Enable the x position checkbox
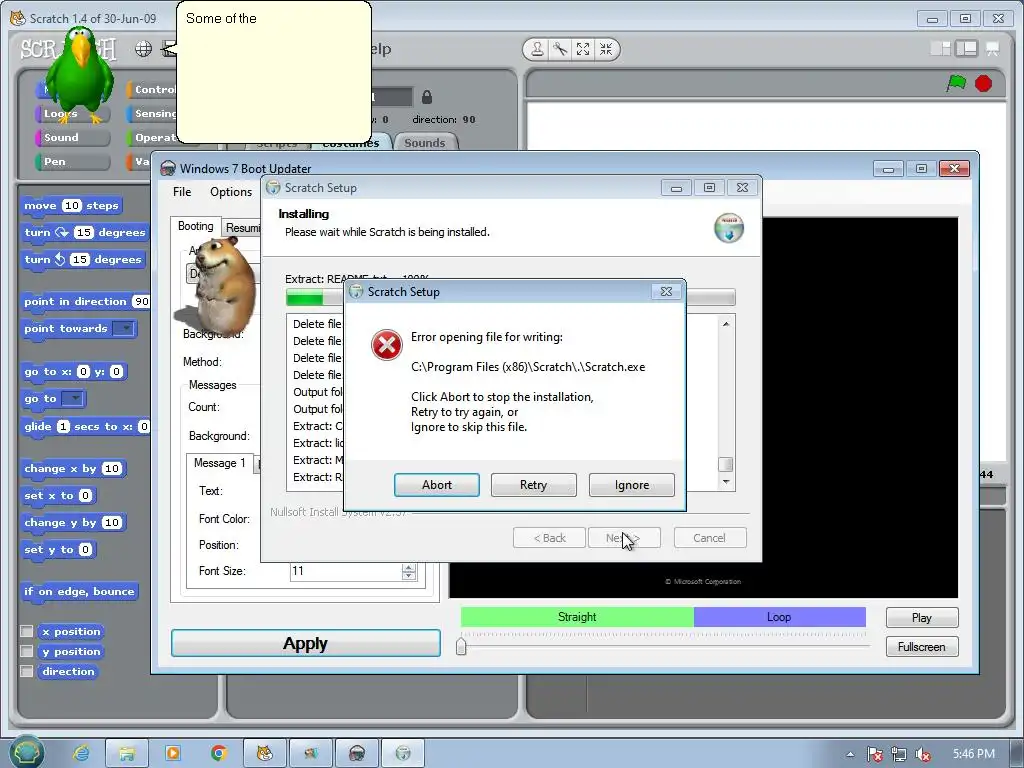The width and height of the screenshot is (1024, 768). click(x=27, y=632)
